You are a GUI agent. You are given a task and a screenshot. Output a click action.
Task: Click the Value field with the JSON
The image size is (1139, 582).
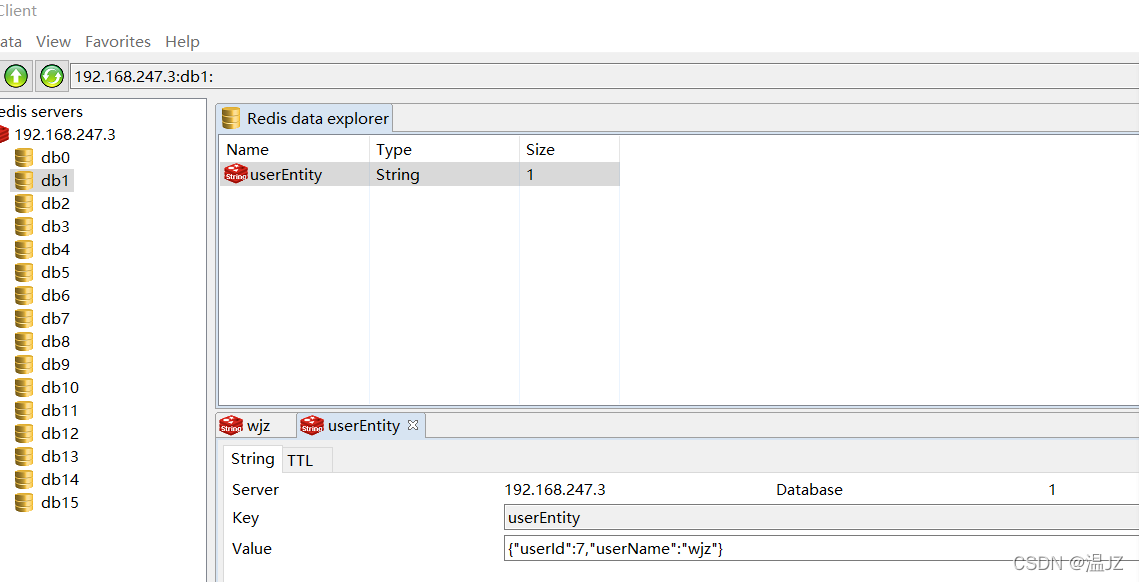822,549
